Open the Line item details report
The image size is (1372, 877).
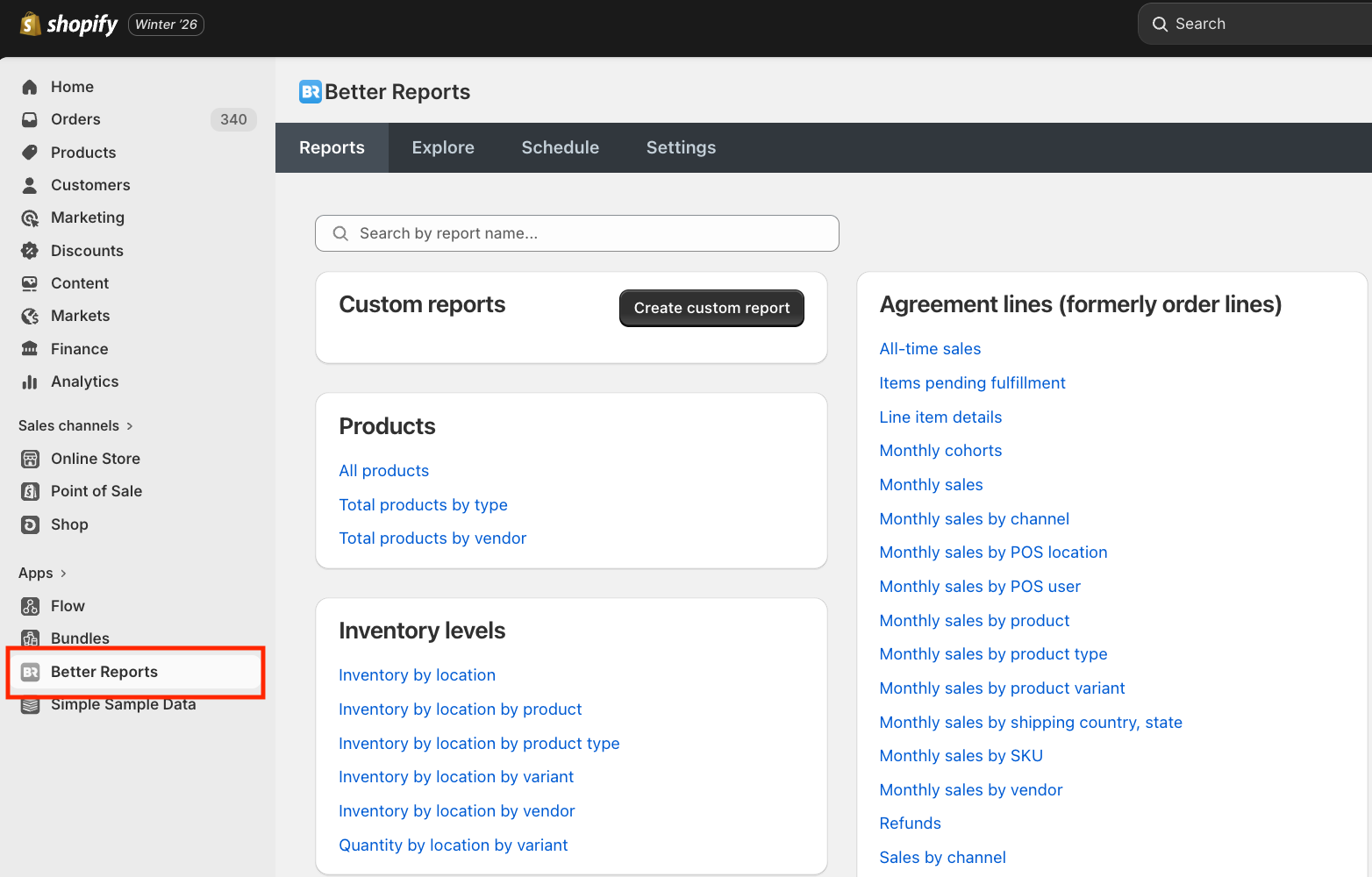(940, 417)
